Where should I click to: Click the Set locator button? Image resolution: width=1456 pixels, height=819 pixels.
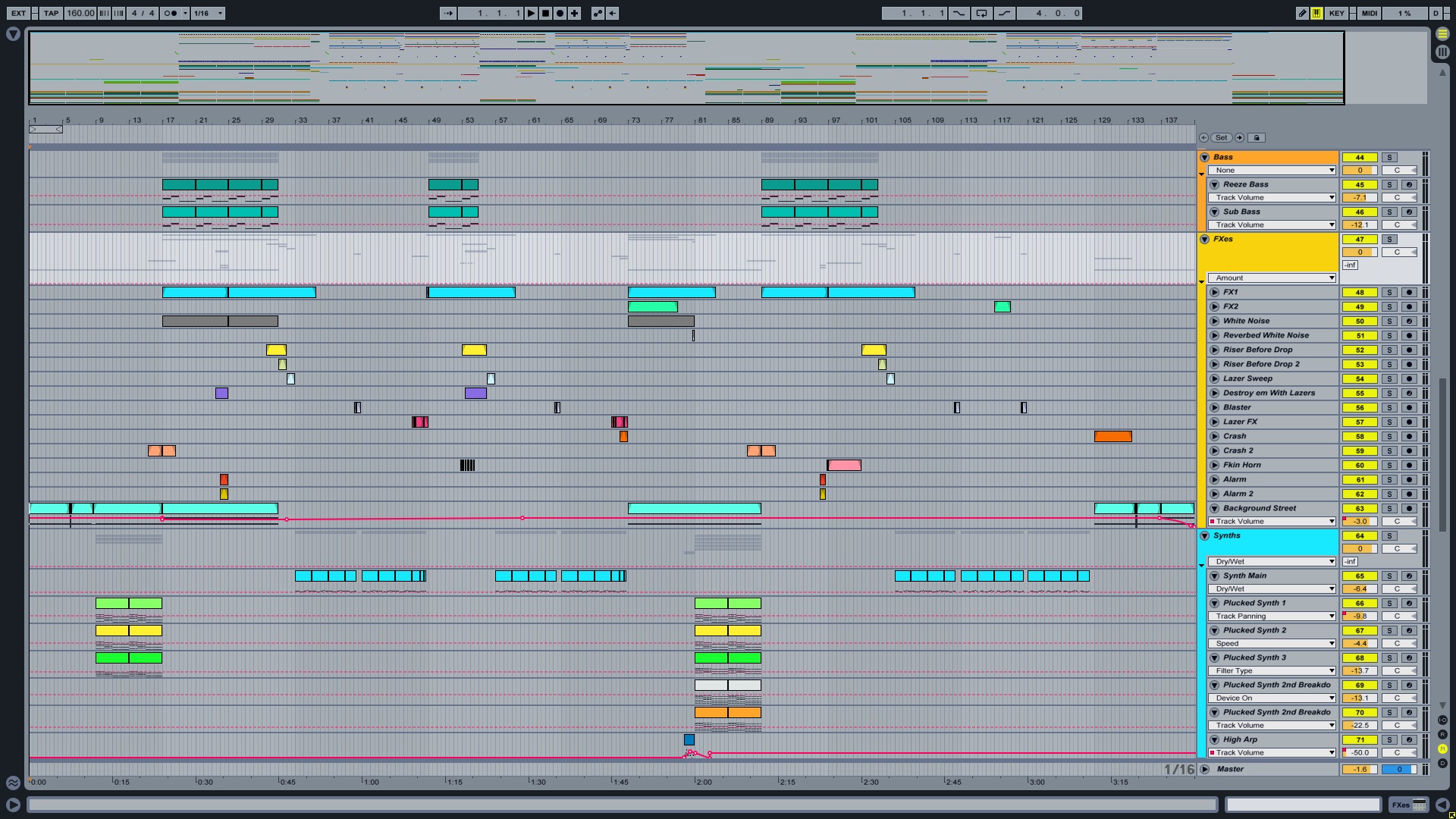point(1221,138)
